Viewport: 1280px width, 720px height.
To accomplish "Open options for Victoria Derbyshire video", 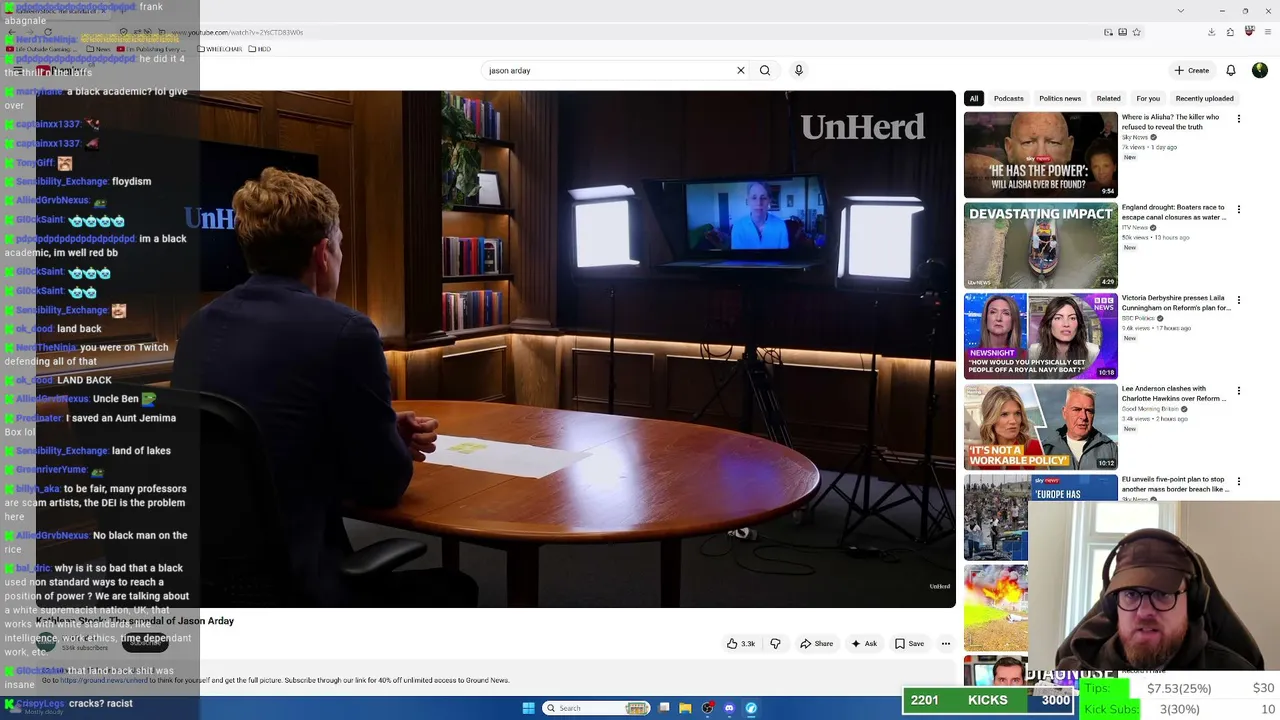I will coord(1239,300).
